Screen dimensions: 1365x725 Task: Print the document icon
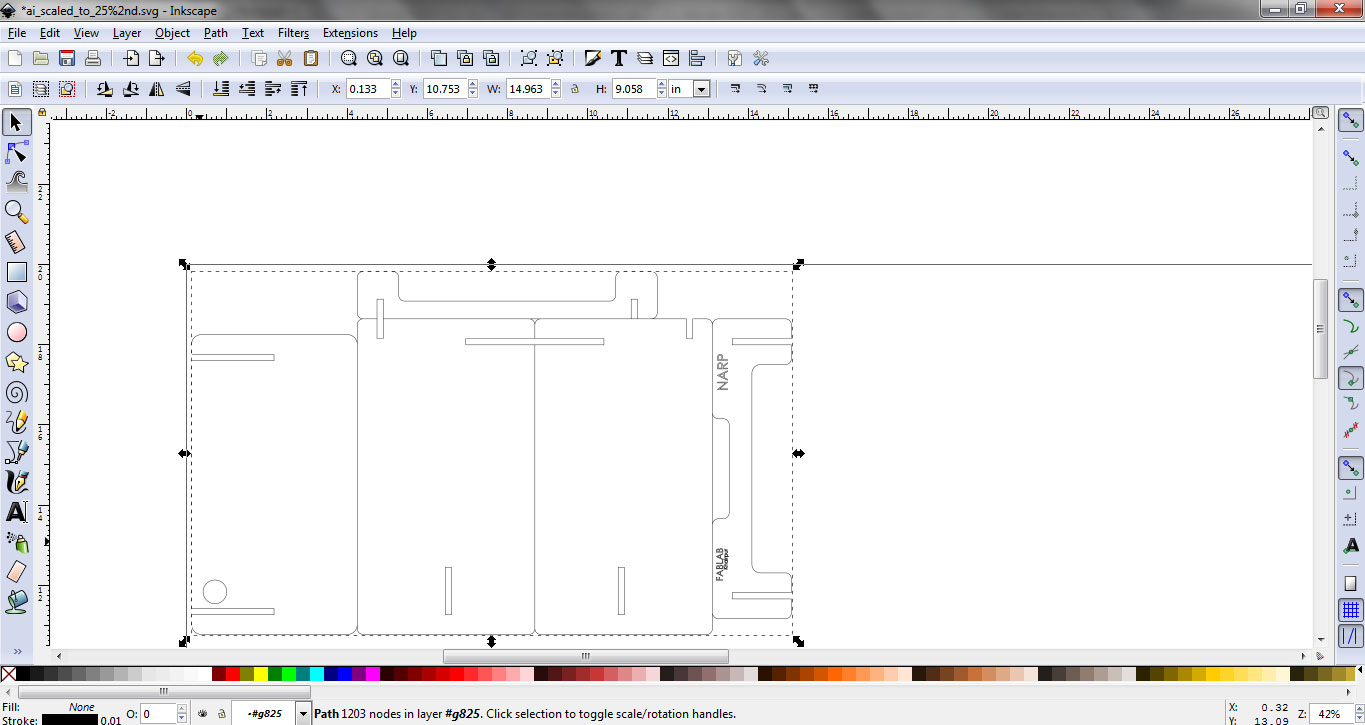[93, 58]
